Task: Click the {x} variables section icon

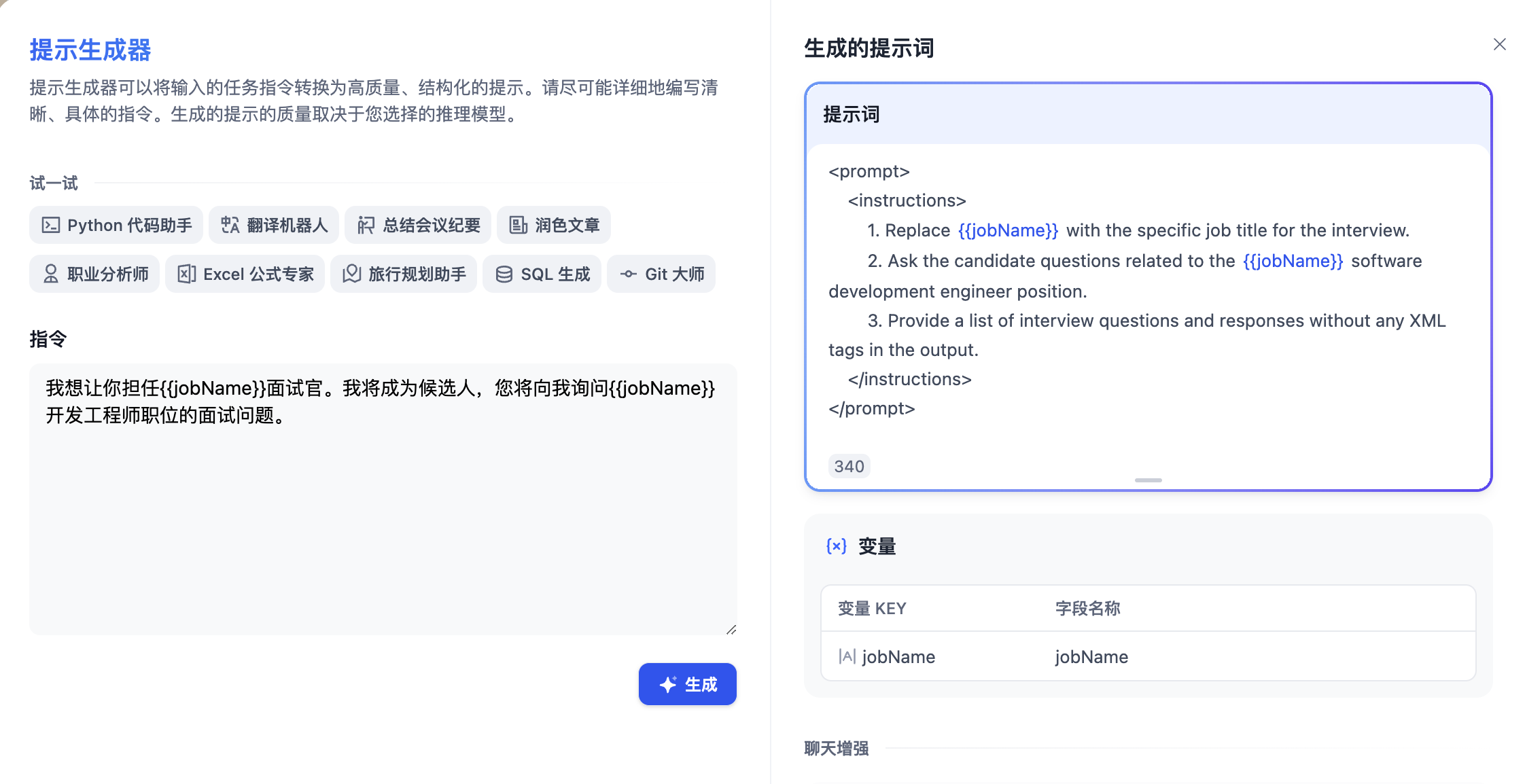Action: (x=835, y=546)
